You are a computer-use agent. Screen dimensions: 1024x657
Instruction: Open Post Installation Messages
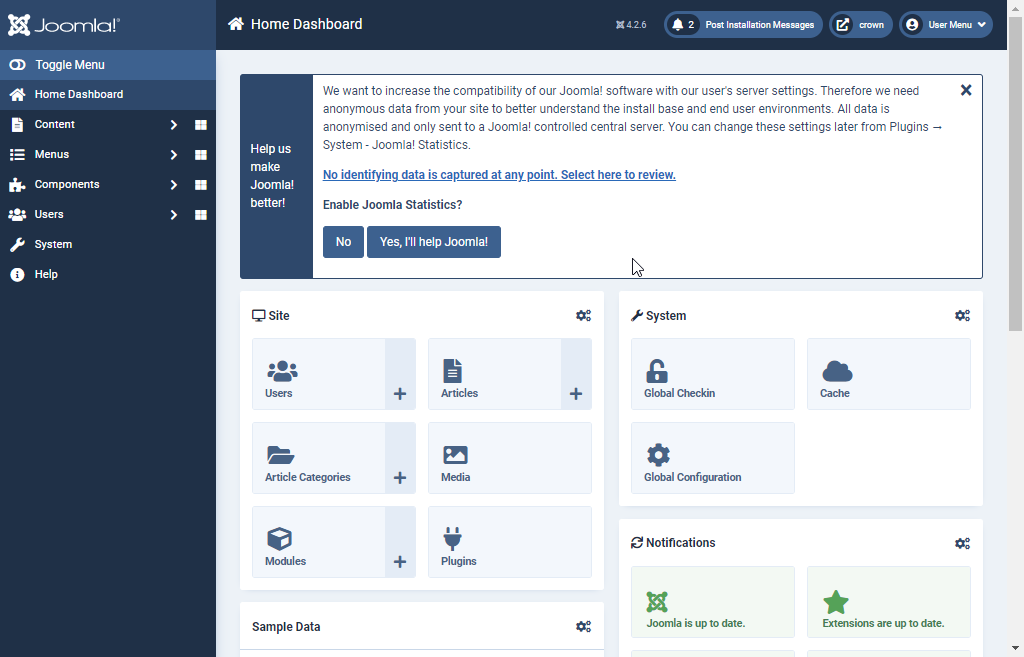743,25
